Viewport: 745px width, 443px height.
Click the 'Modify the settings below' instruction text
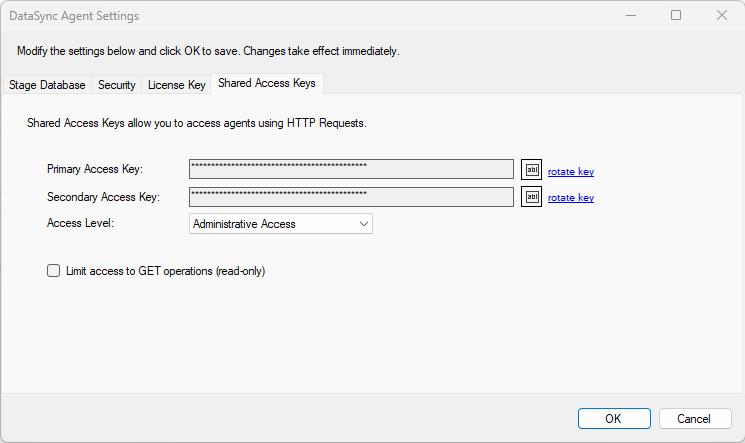click(208, 51)
